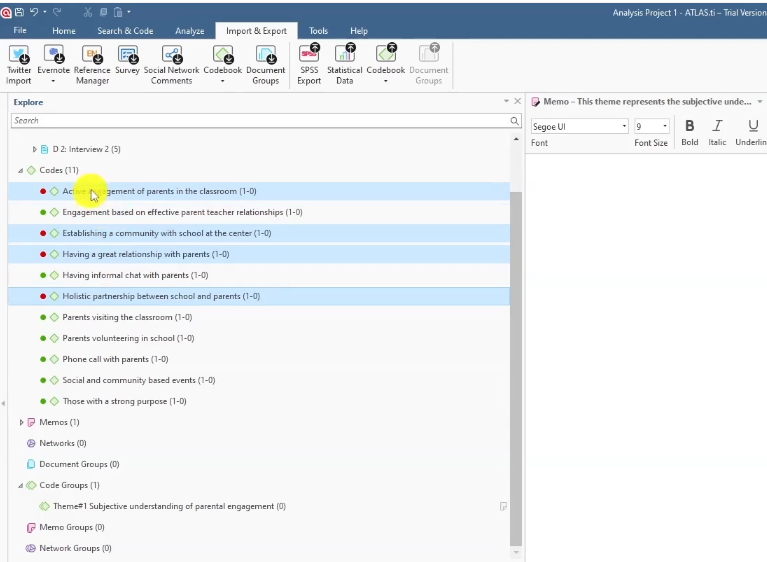Image resolution: width=767 pixels, height=562 pixels.
Task: Open the Segoe UI font dropdown
Action: coord(624,127)
